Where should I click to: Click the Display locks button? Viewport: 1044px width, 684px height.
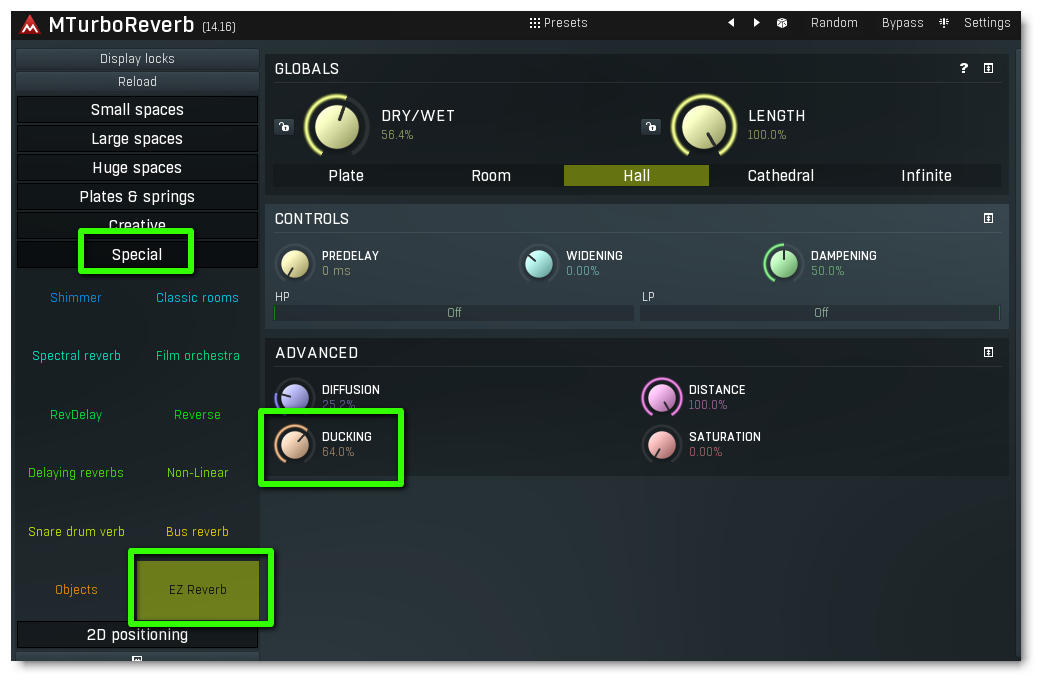click(137, 59)
